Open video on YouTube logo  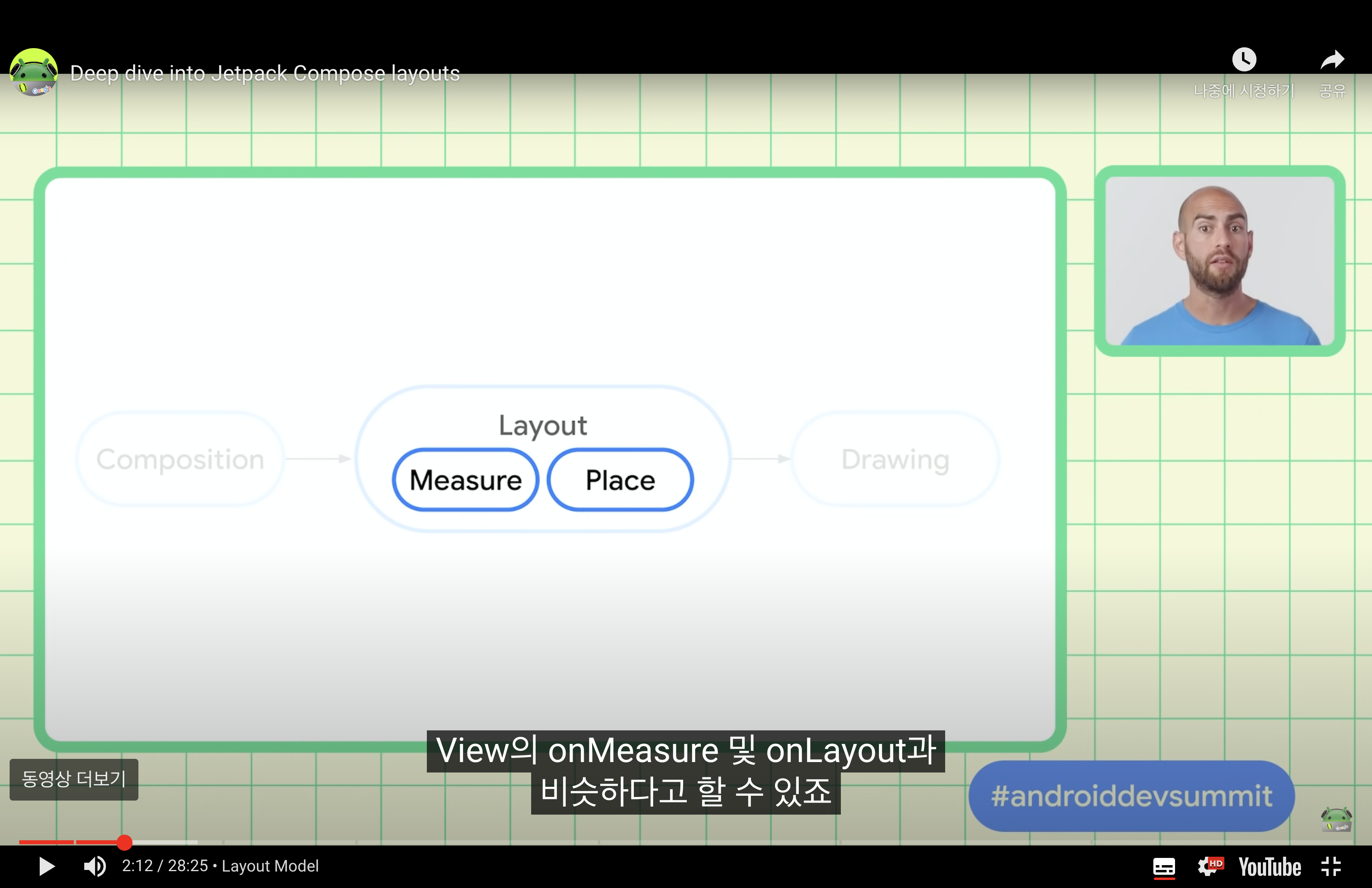click(x=1269, y=866)
